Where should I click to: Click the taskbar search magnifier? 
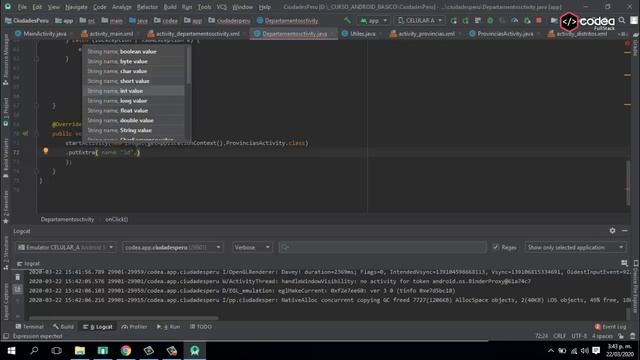click(x=34, y=350)
